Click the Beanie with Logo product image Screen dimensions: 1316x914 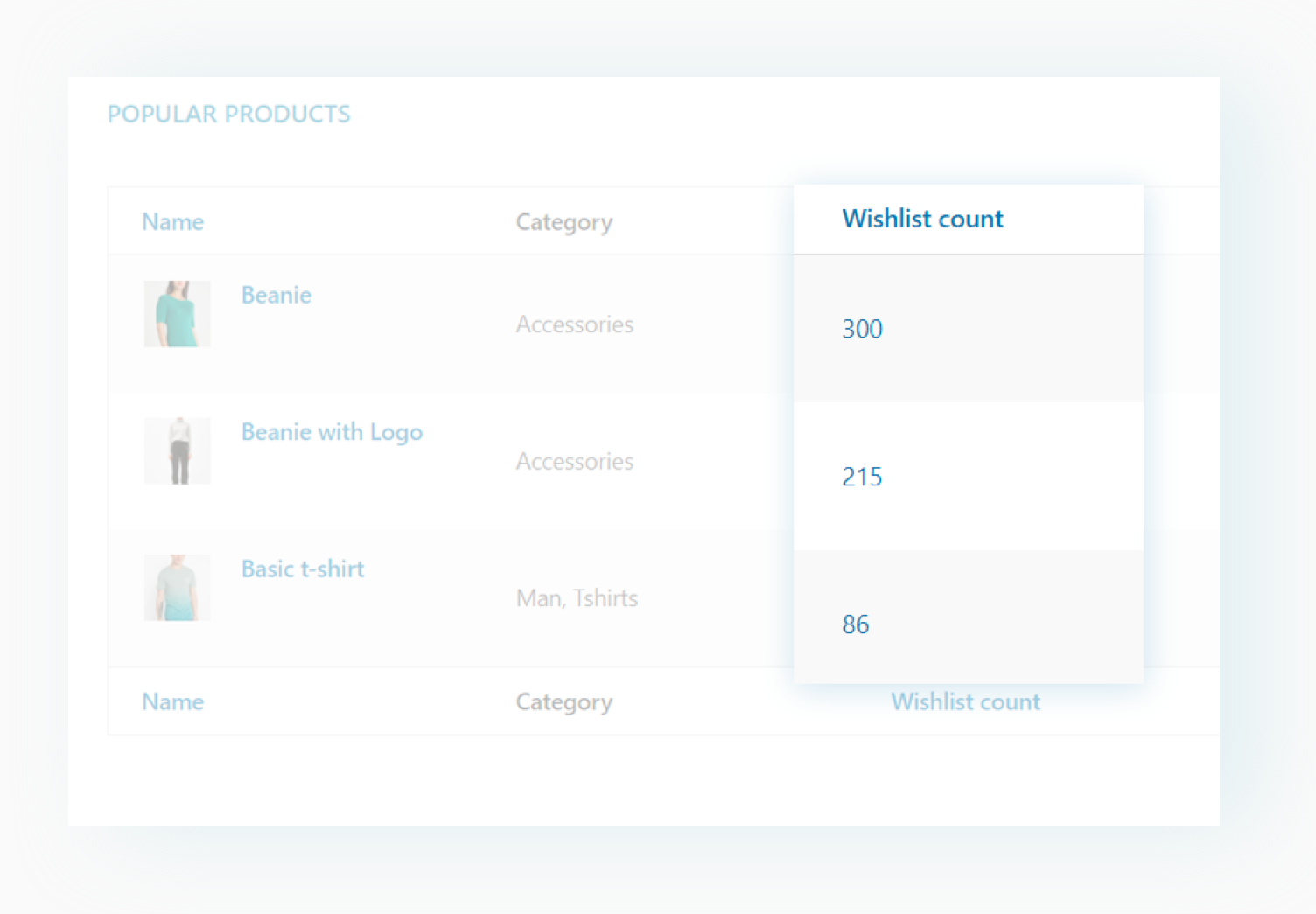click(x=177, y=450)
